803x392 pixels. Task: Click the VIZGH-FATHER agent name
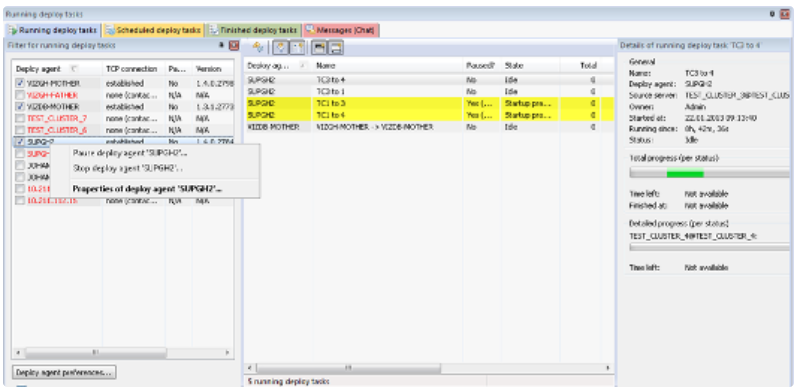52,95
